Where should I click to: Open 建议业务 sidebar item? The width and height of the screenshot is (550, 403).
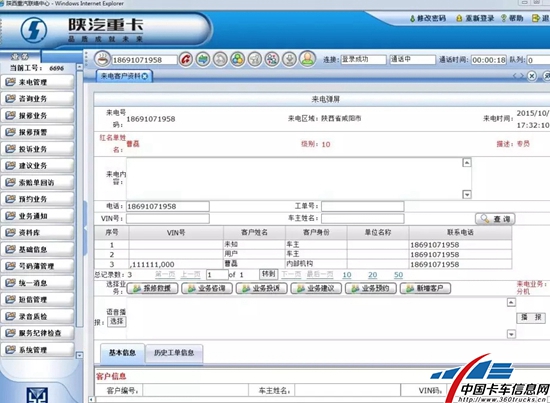[38, 166]
